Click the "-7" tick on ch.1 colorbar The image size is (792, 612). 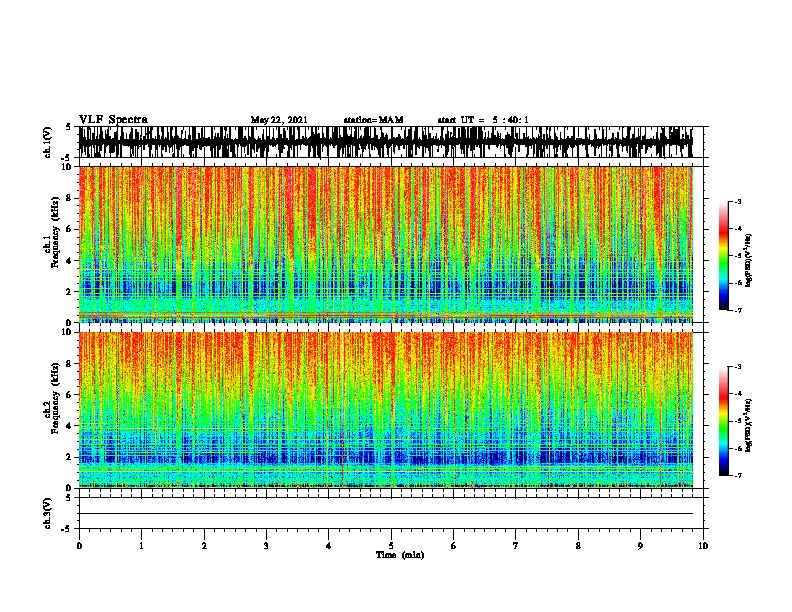[738, 310]
